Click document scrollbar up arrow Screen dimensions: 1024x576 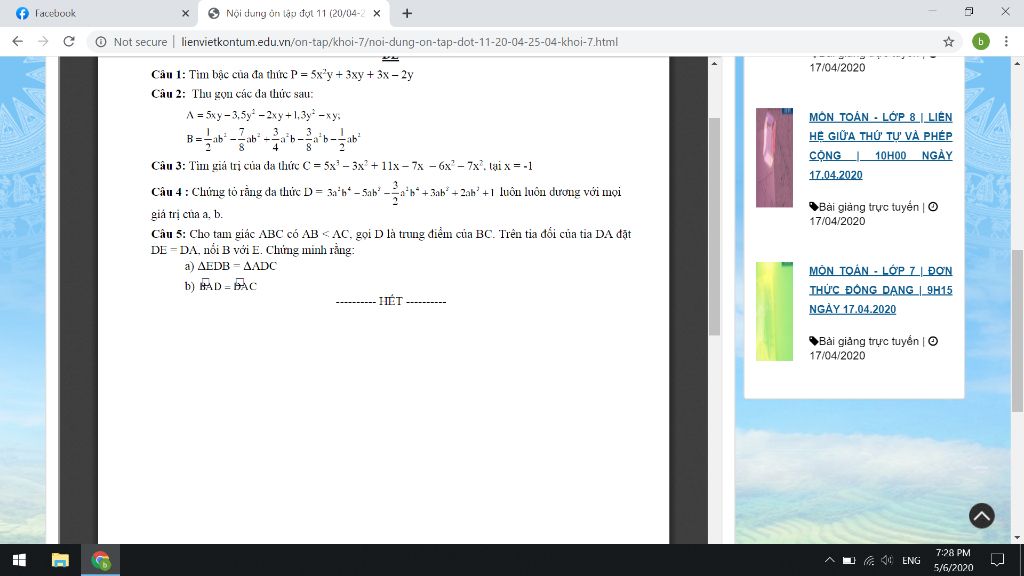714,63
